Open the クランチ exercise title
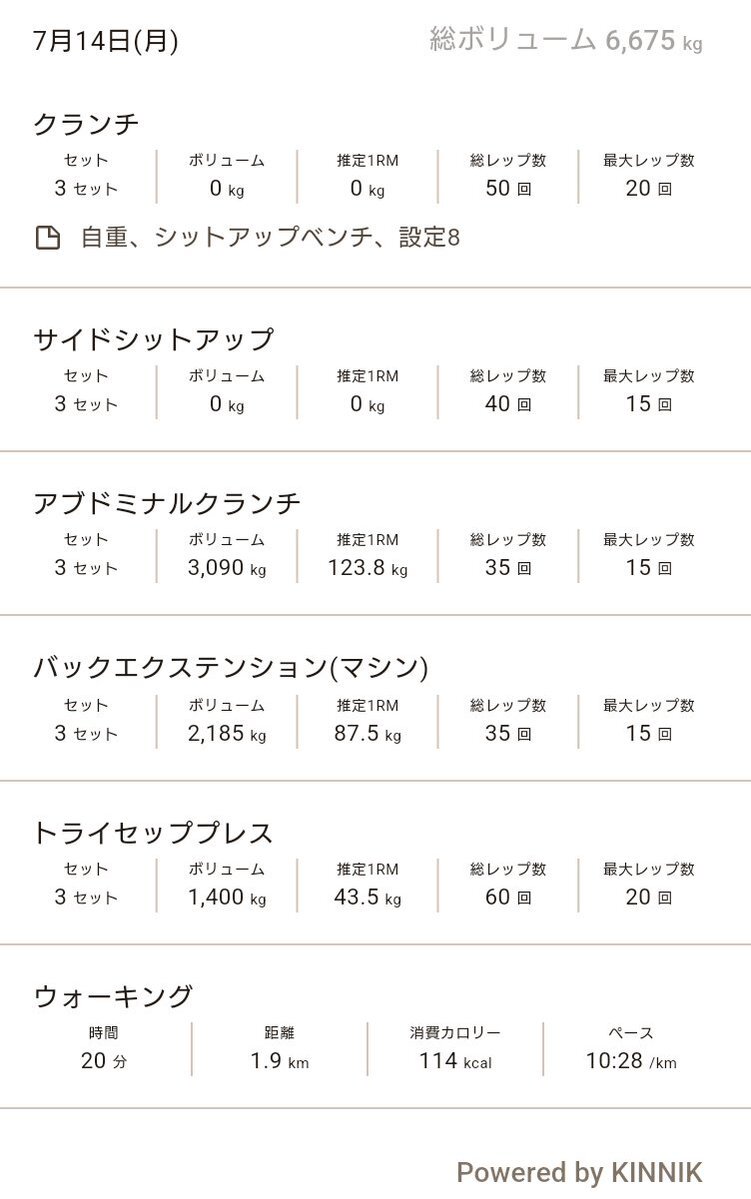Viewport: 751px width, 1199px height. 86,124
